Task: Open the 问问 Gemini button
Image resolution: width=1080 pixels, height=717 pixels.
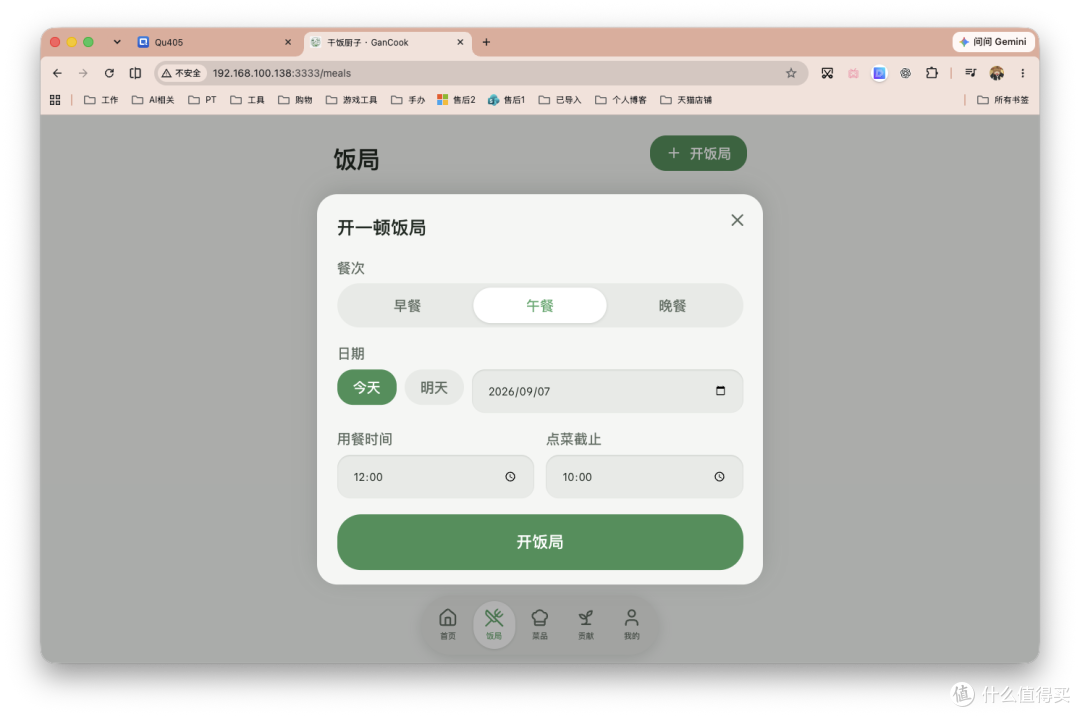Action: coord(993,42)
